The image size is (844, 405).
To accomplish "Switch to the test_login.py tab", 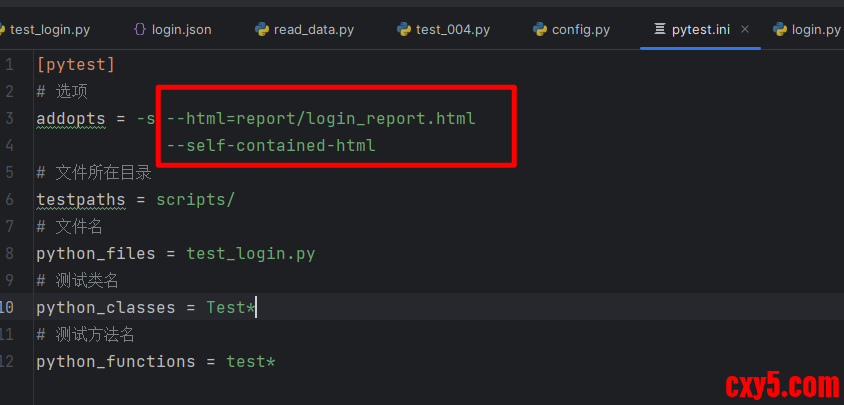I will (50, 29).
